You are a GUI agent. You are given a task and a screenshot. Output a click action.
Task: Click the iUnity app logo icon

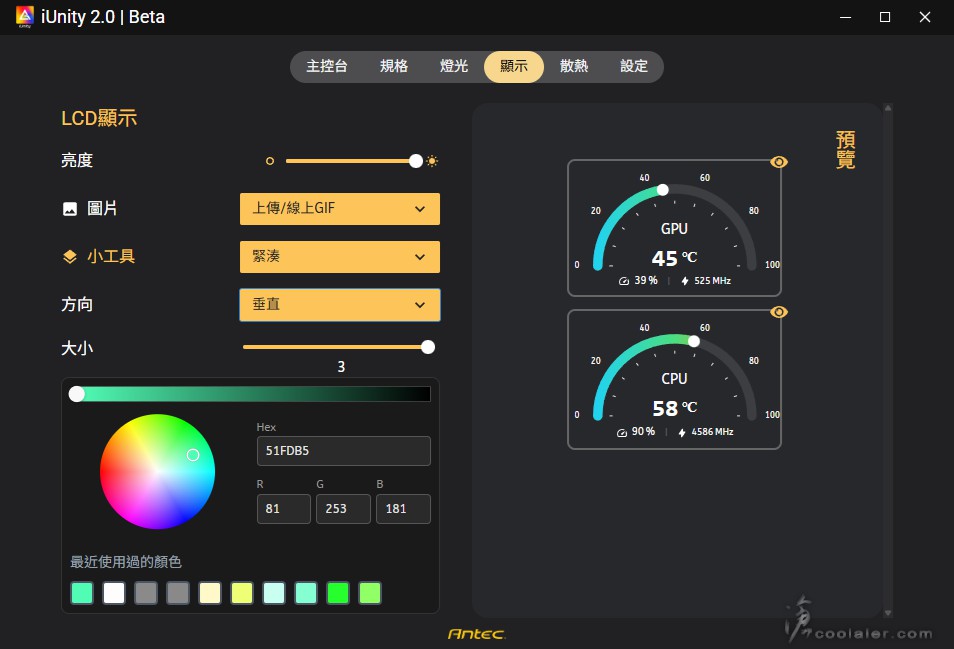click(x=25, y=17)
